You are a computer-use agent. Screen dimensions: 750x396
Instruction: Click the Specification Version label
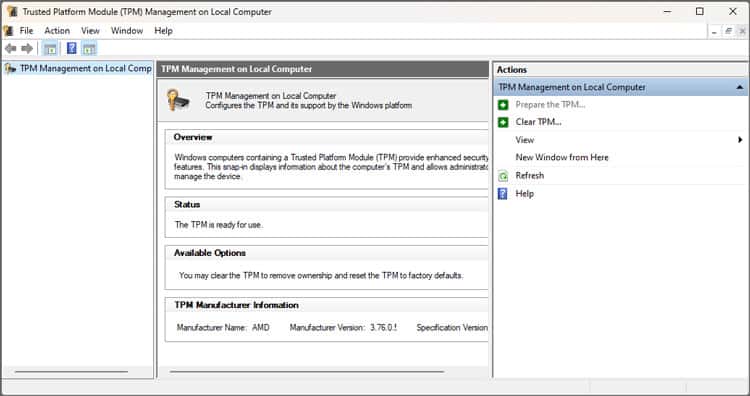point(452,328)
